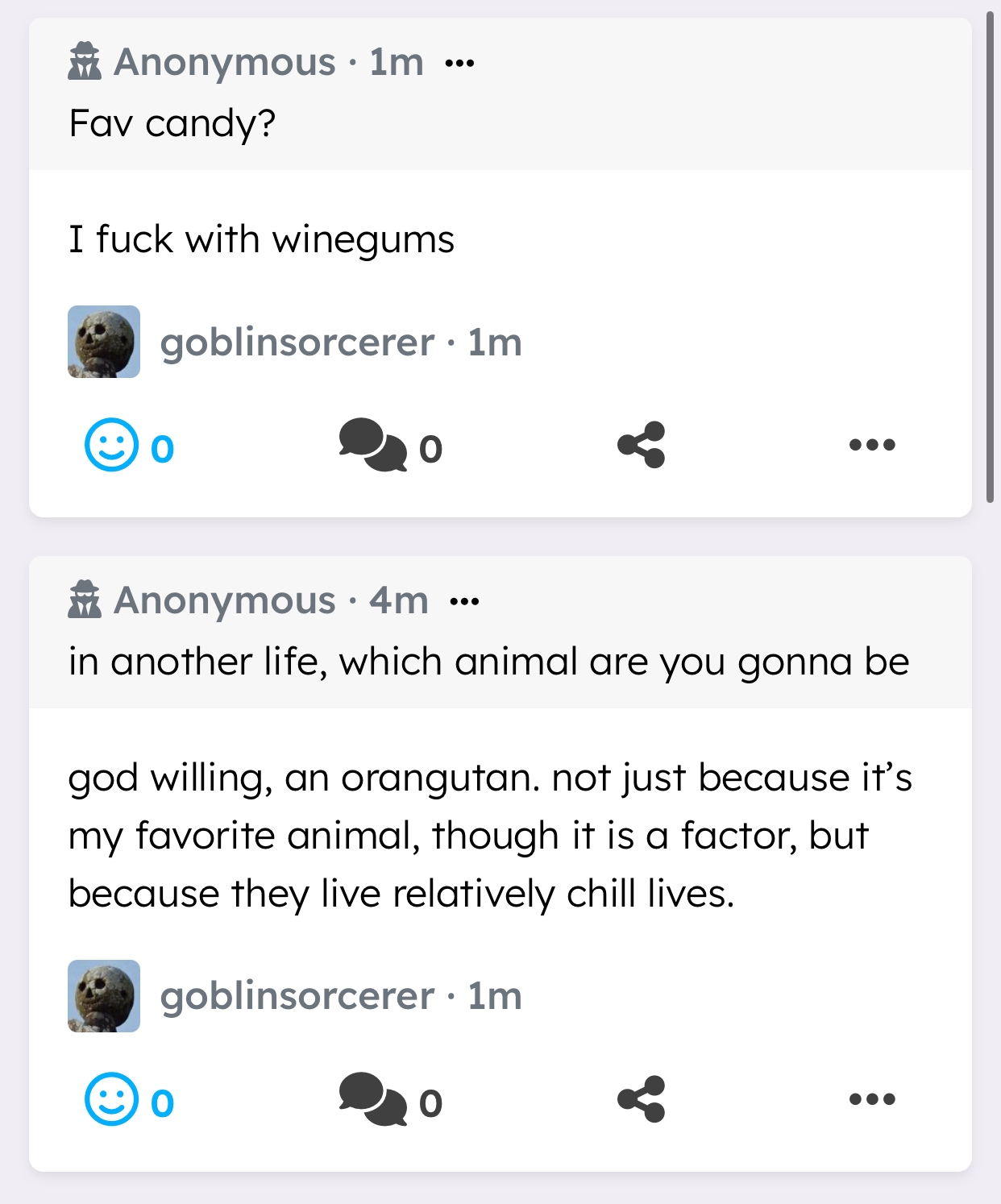Open the 'which animal are you gonna be' question
This screenshot has width=1001, height=1204.
pyautogui.click(x=488, y=662)
